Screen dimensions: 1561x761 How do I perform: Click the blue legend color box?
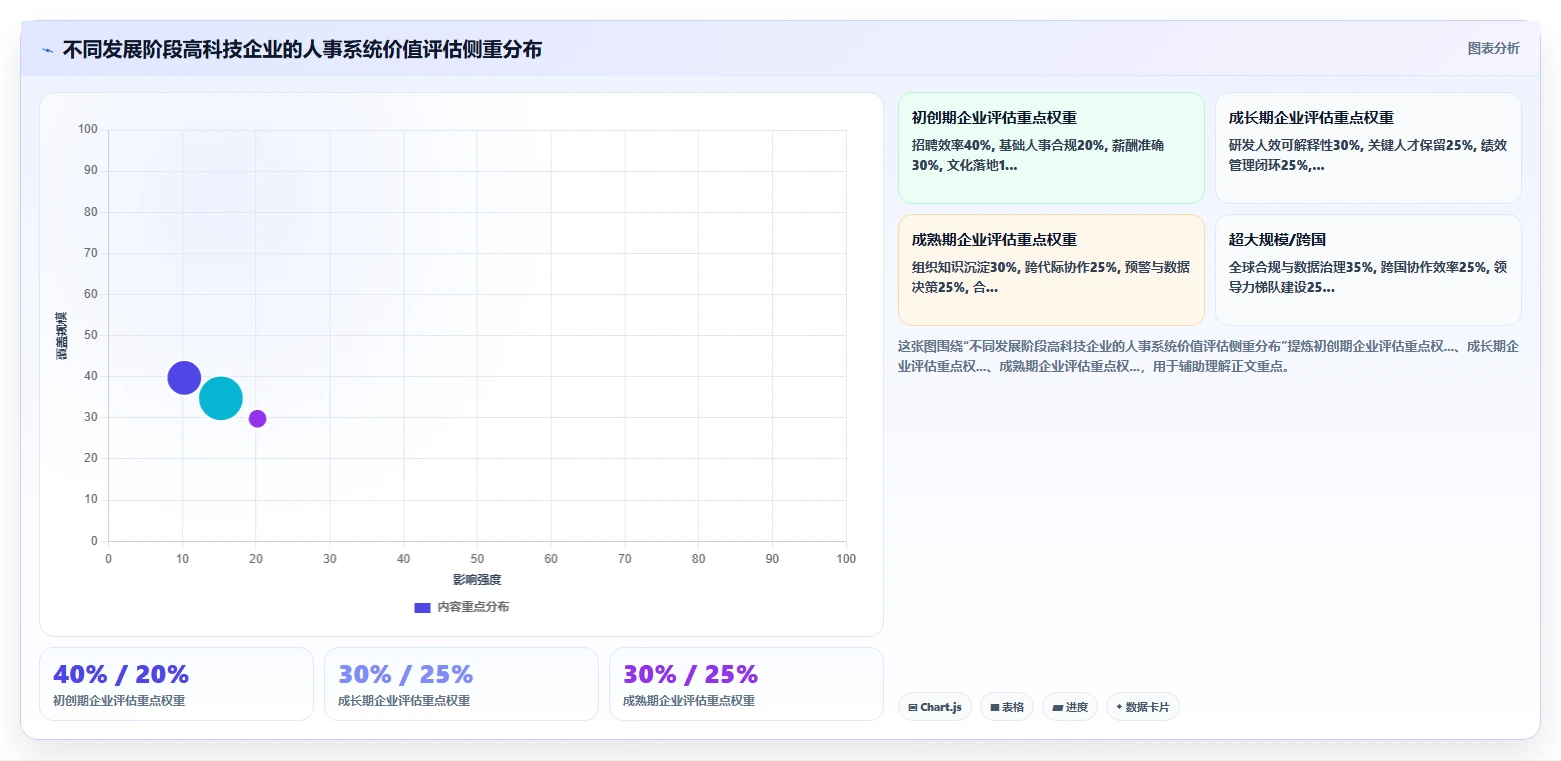pos(422,608)
